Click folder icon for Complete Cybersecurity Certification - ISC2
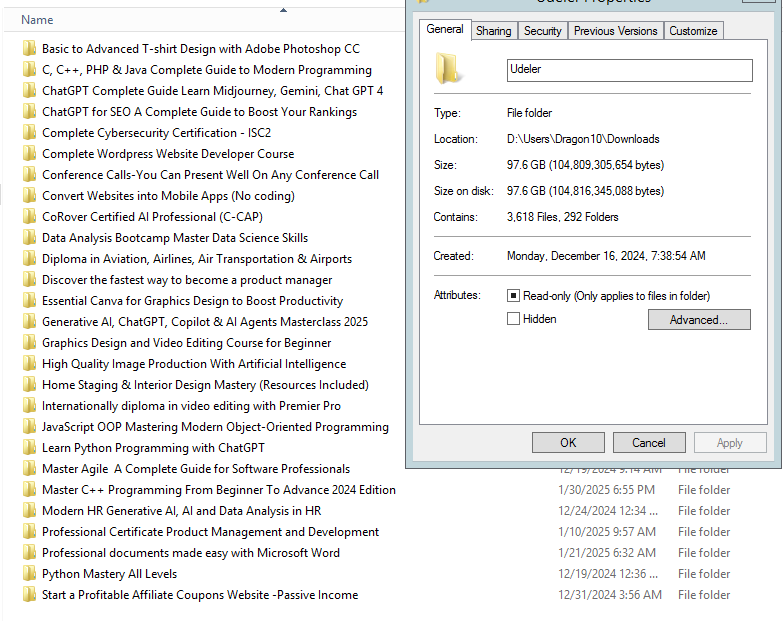Screen dimensions: 783x621 click(x=29, y=132)
